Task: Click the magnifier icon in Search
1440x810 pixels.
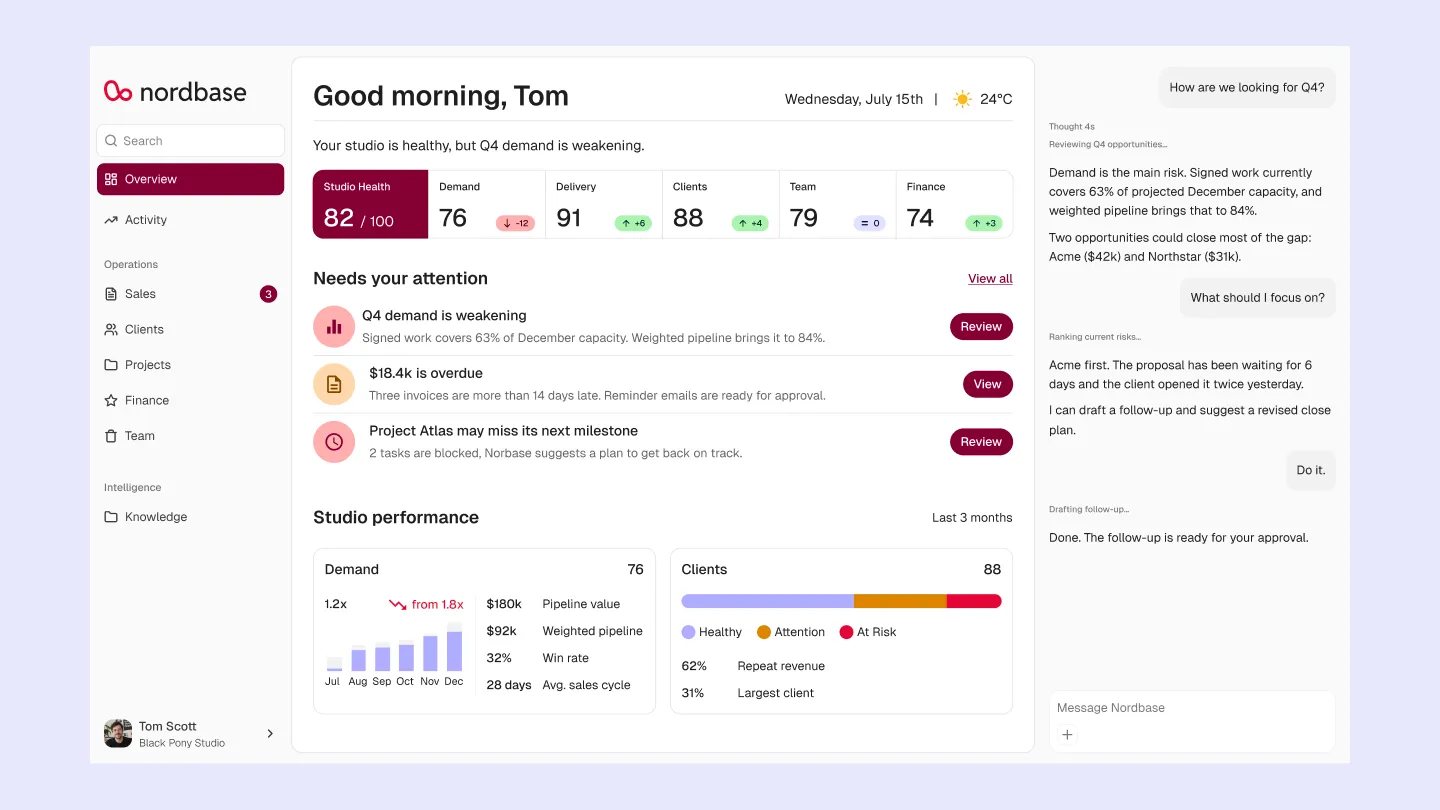Action: coord(111,141)
